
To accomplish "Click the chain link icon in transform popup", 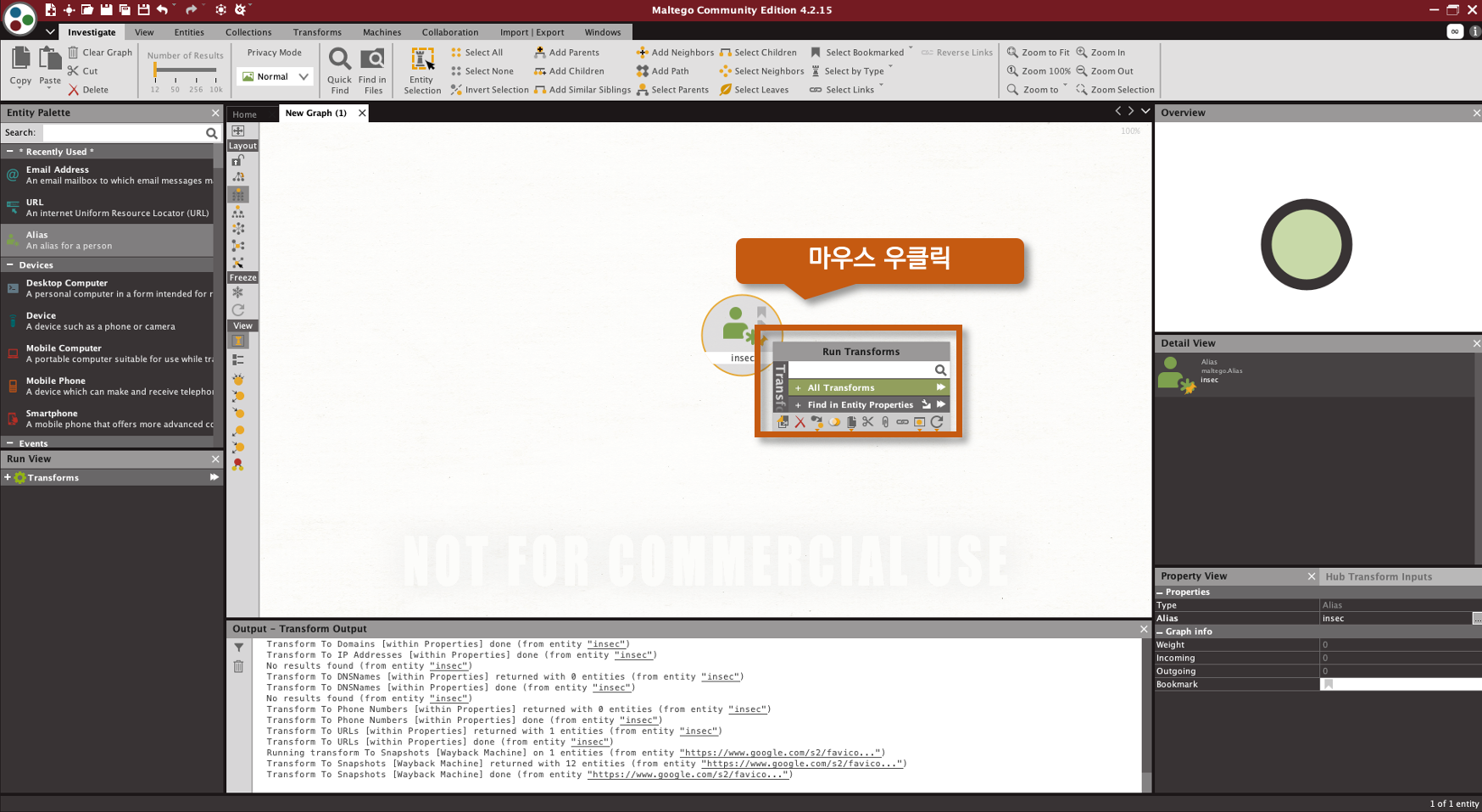I will click(902, 421).
